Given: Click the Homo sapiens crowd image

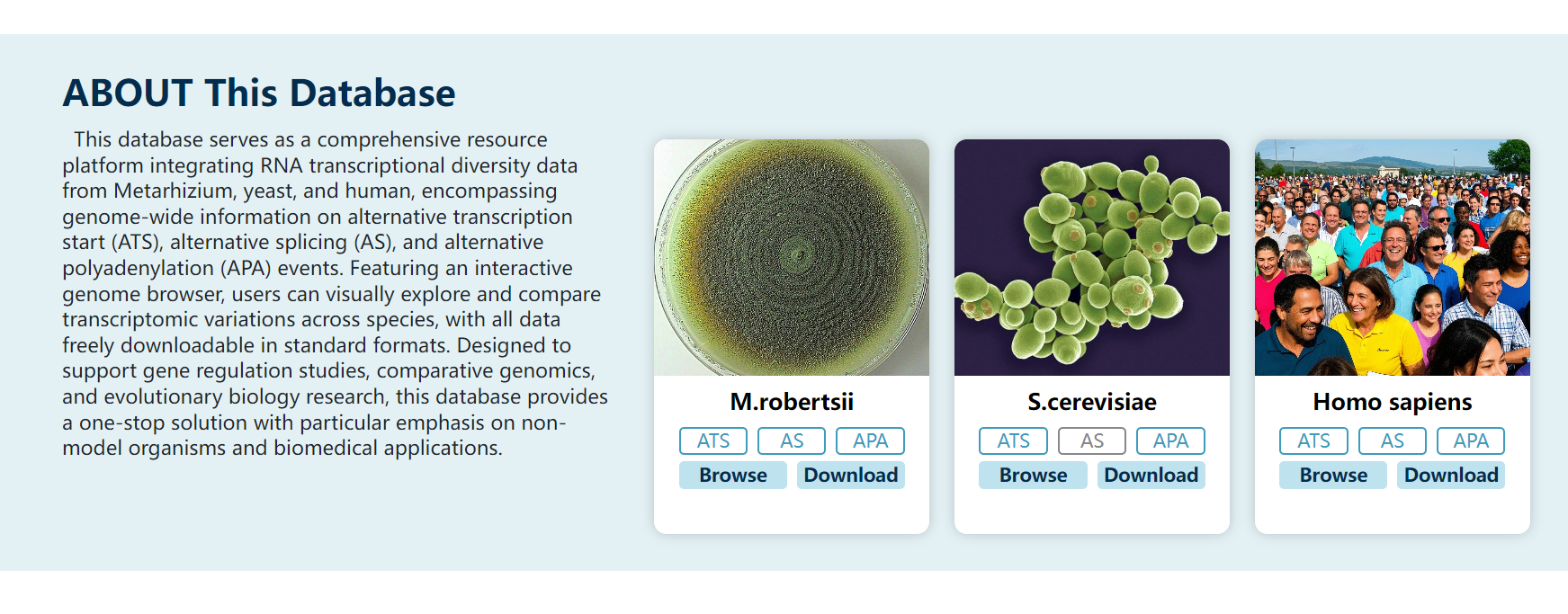Looking at the screenshot, I should click(1393, 257).
